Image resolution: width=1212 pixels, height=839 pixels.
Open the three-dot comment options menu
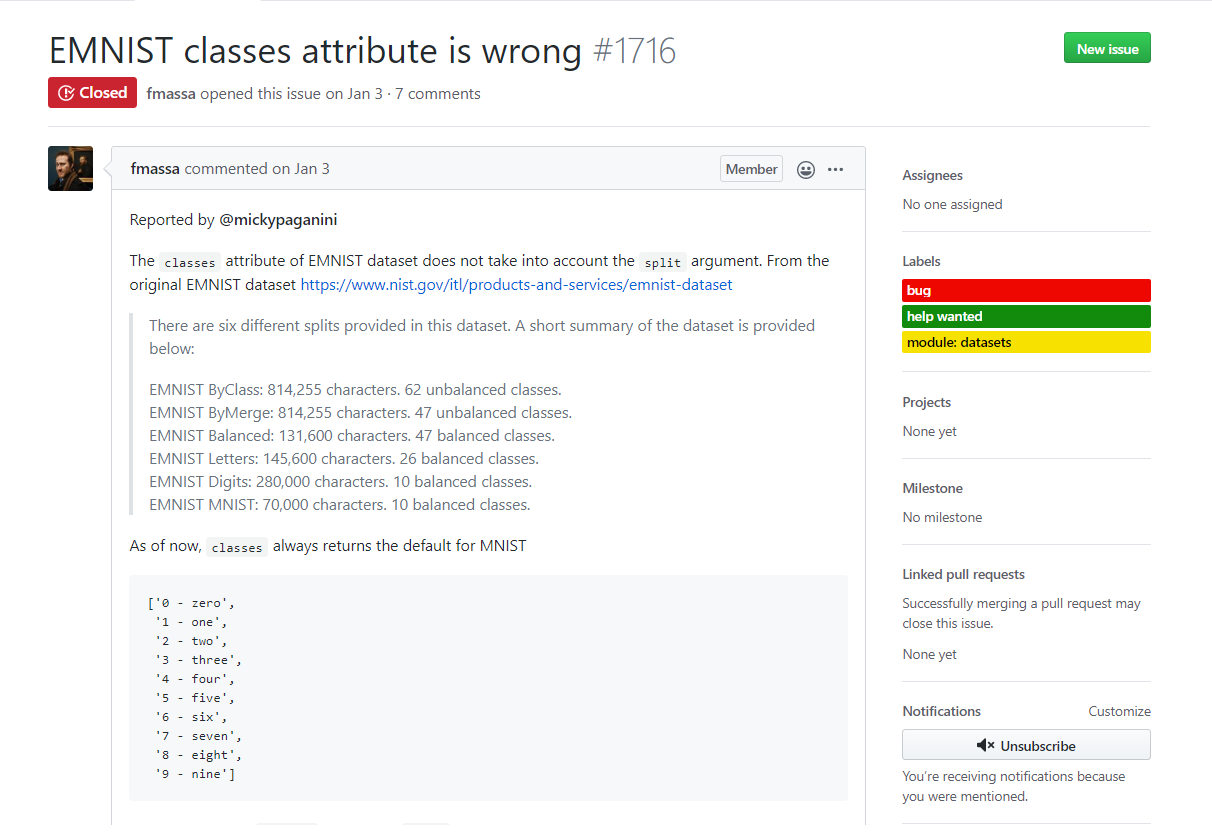click(835, 169)
